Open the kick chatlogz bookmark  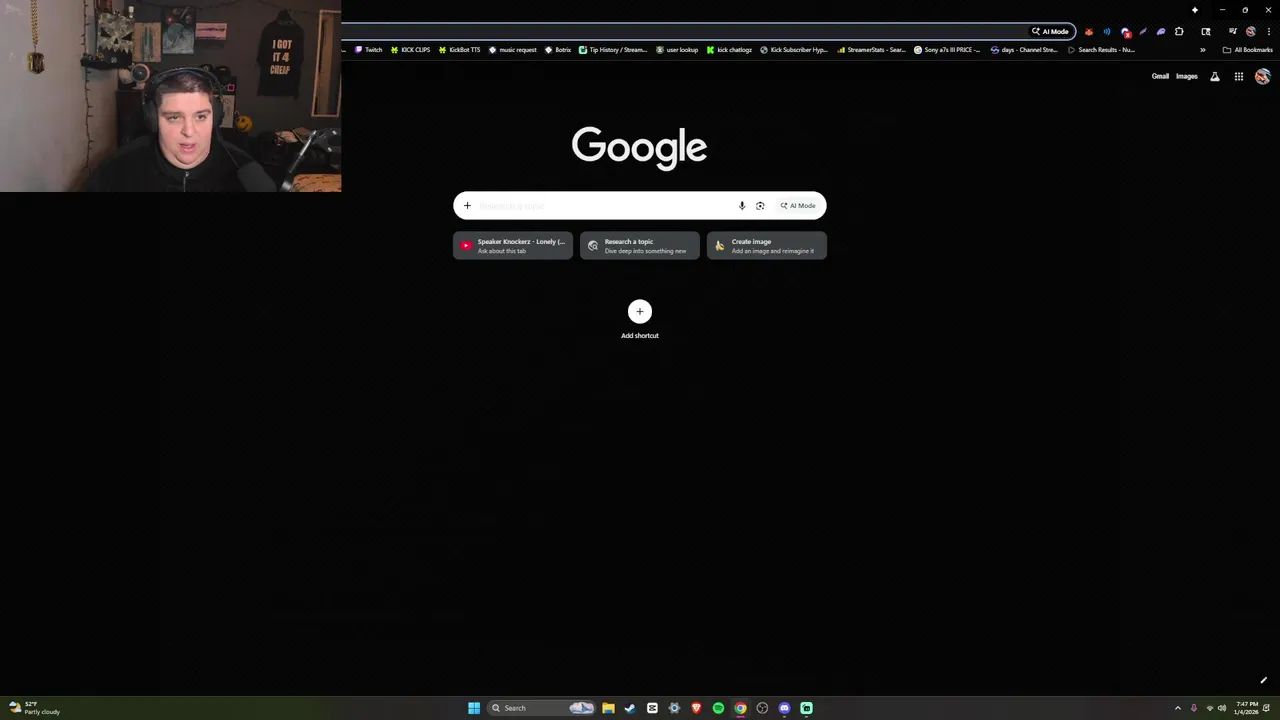(729, 50)
